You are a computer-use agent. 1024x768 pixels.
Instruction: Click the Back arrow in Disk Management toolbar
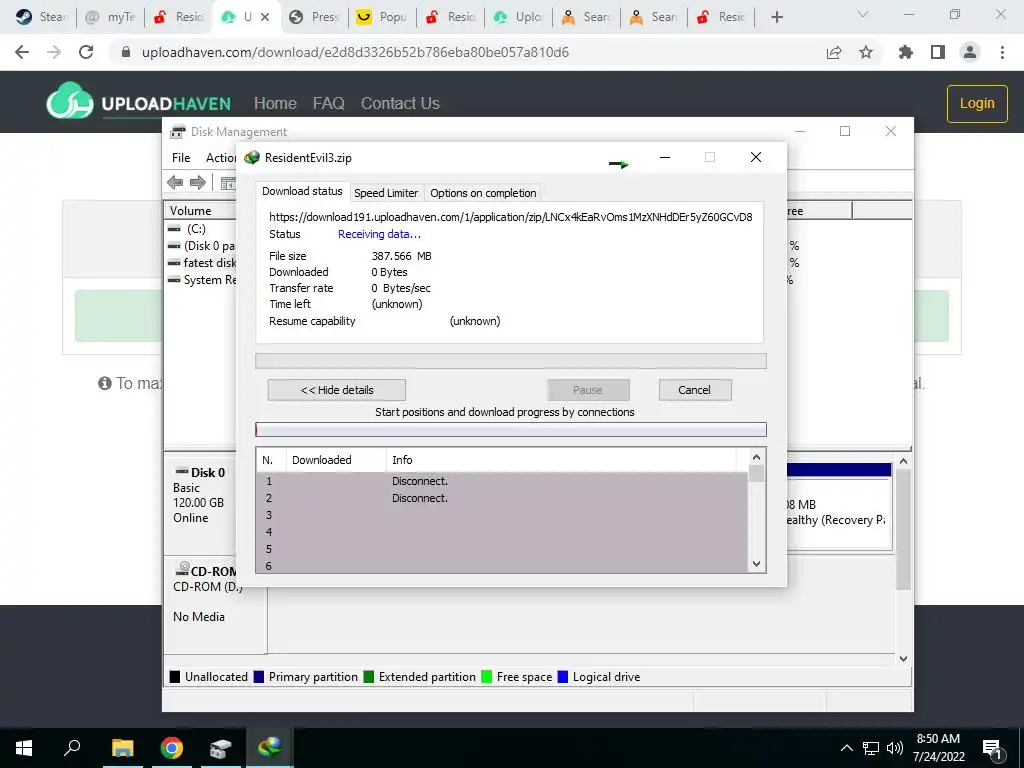tap(175, 183)
